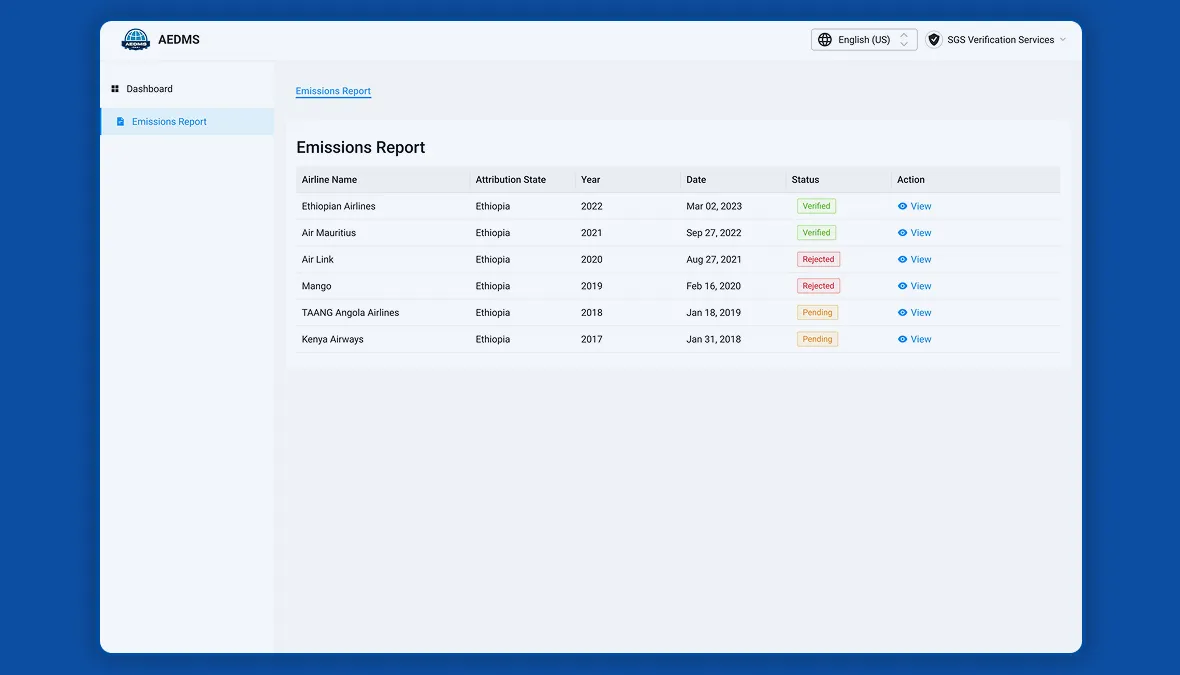Expand the SGS Verification Services account menu
This screenshot has width=1180, height=675.
[996, 40]
